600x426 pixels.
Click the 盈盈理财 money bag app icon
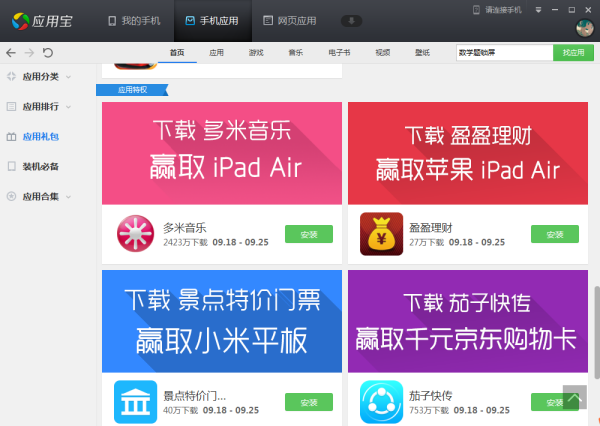(x=382, y=234)
